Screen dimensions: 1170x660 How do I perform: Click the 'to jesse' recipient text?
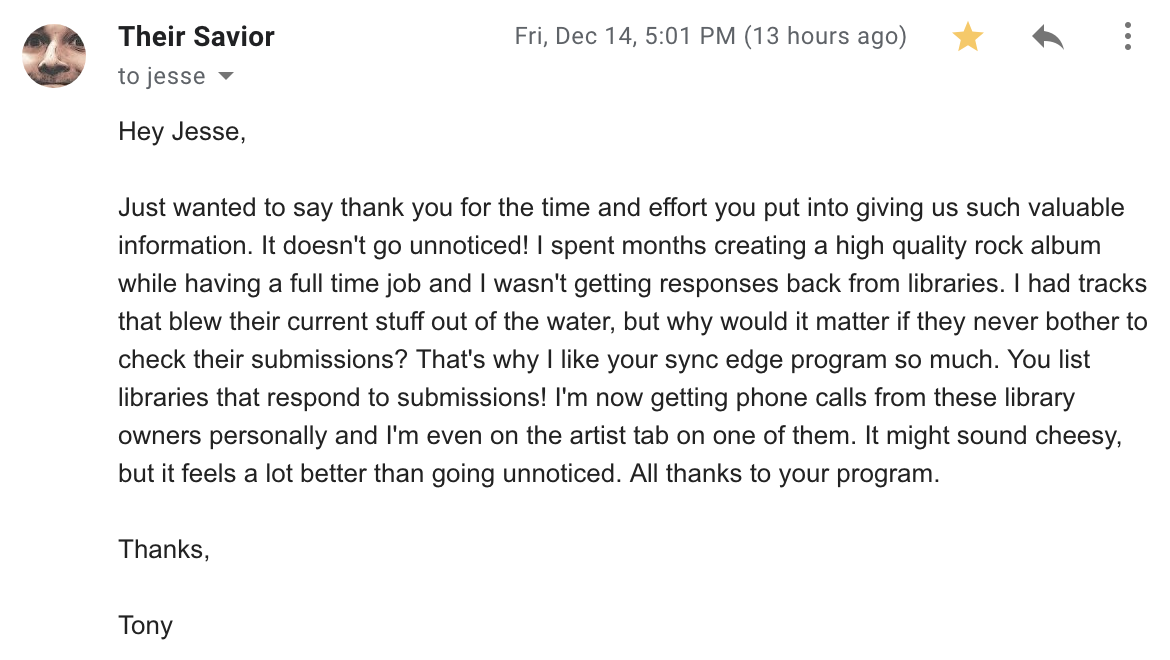point(161,76)
